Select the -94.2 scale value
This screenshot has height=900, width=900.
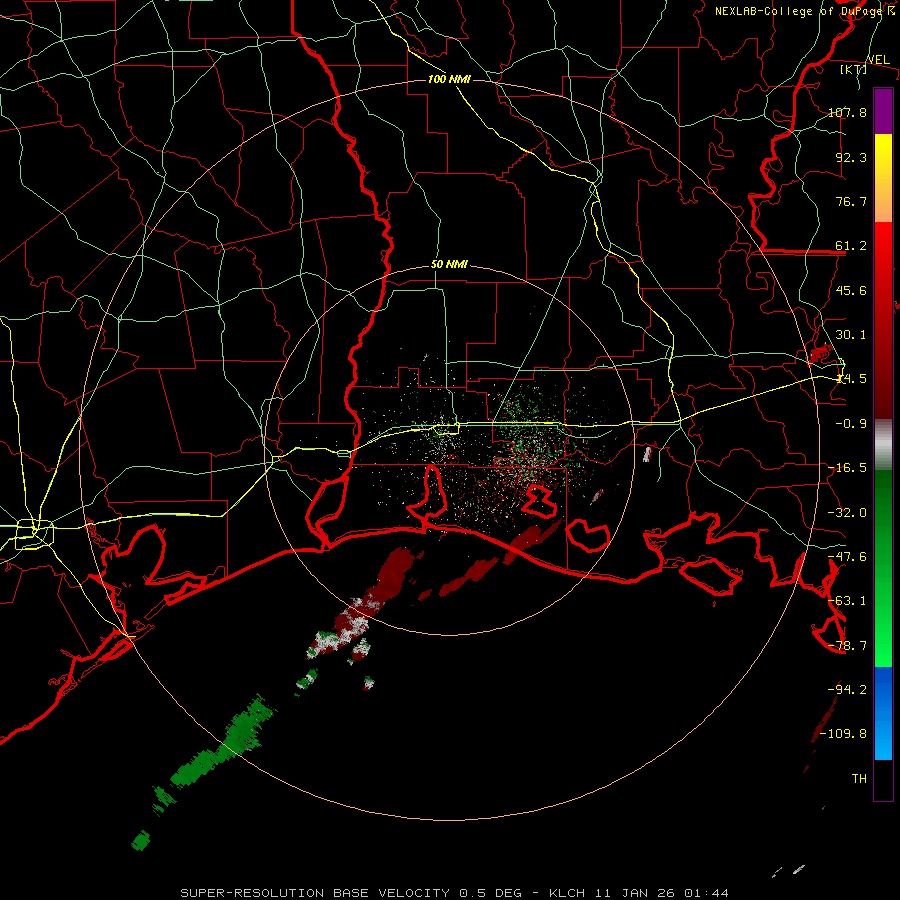[847, 689]
